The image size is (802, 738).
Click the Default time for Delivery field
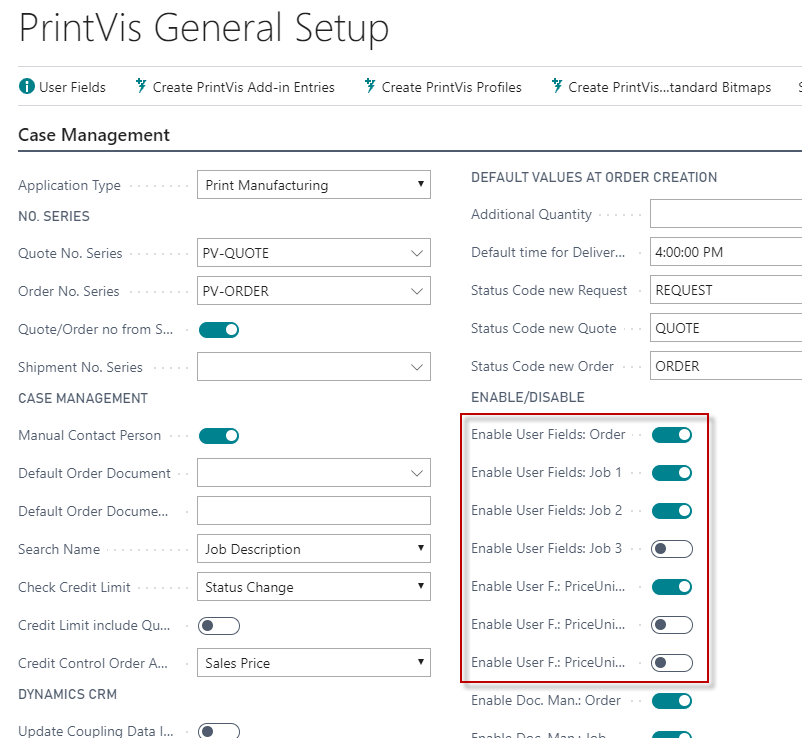pyautogui.click(x=726, y=252)
